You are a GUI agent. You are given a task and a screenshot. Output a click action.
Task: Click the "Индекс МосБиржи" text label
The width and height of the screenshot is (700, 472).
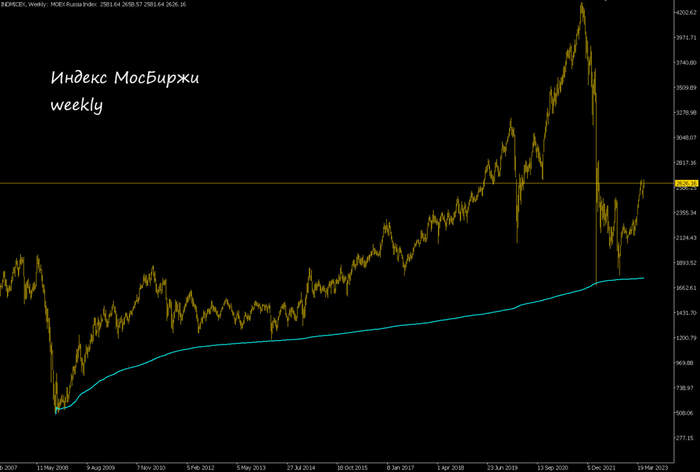[125, 78]
